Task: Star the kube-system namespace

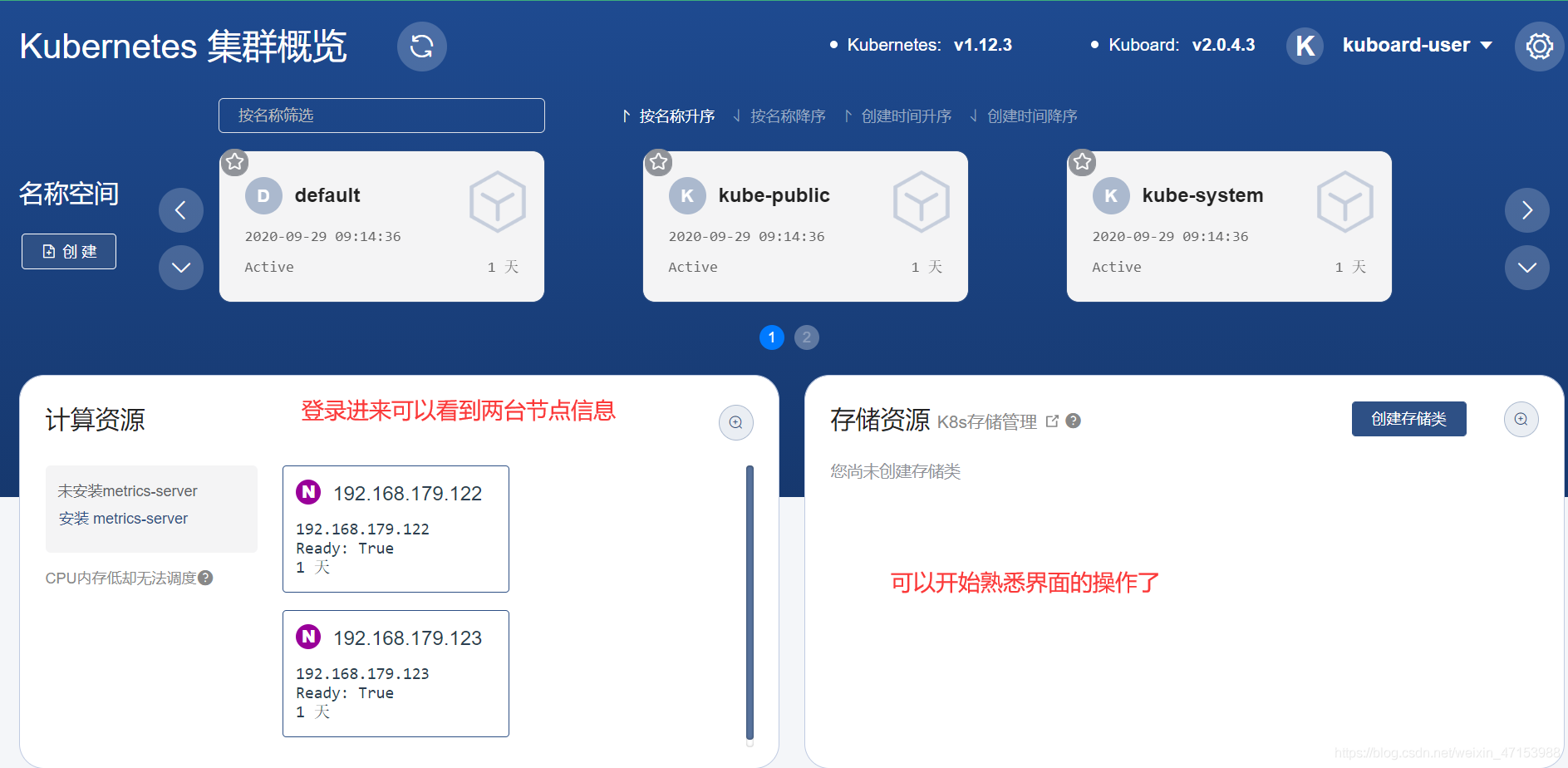Action: 1083,162
